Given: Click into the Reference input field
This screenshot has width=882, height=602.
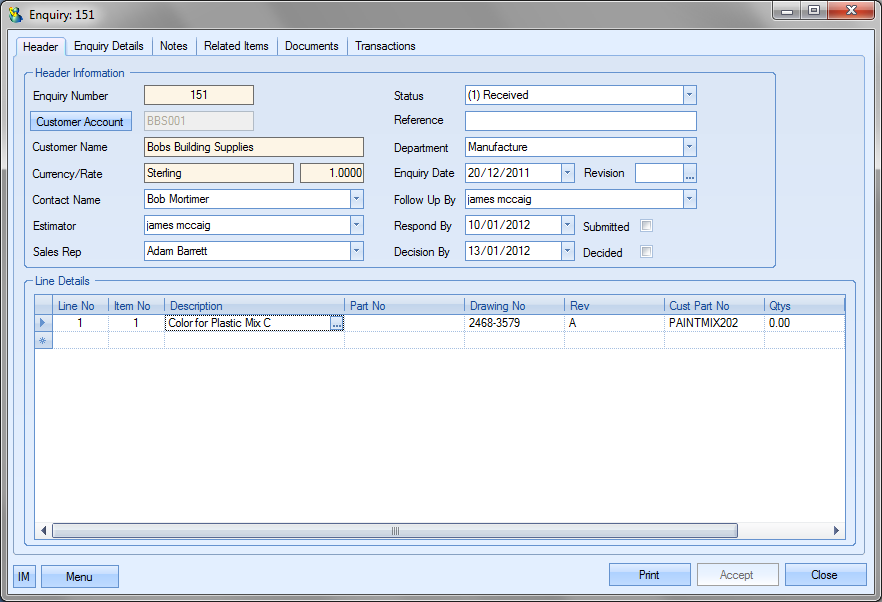Looking at the screenshot, I should pyautogui.click(x=580, y=121).
